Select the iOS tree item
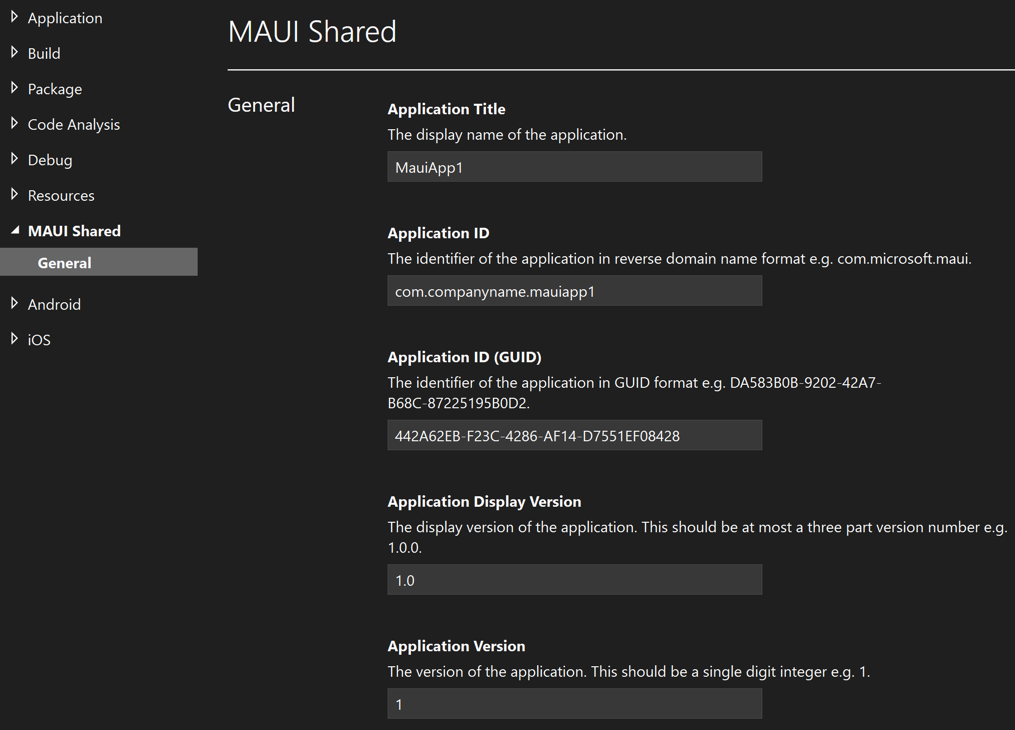1015x730 pixels. (38, 339)
